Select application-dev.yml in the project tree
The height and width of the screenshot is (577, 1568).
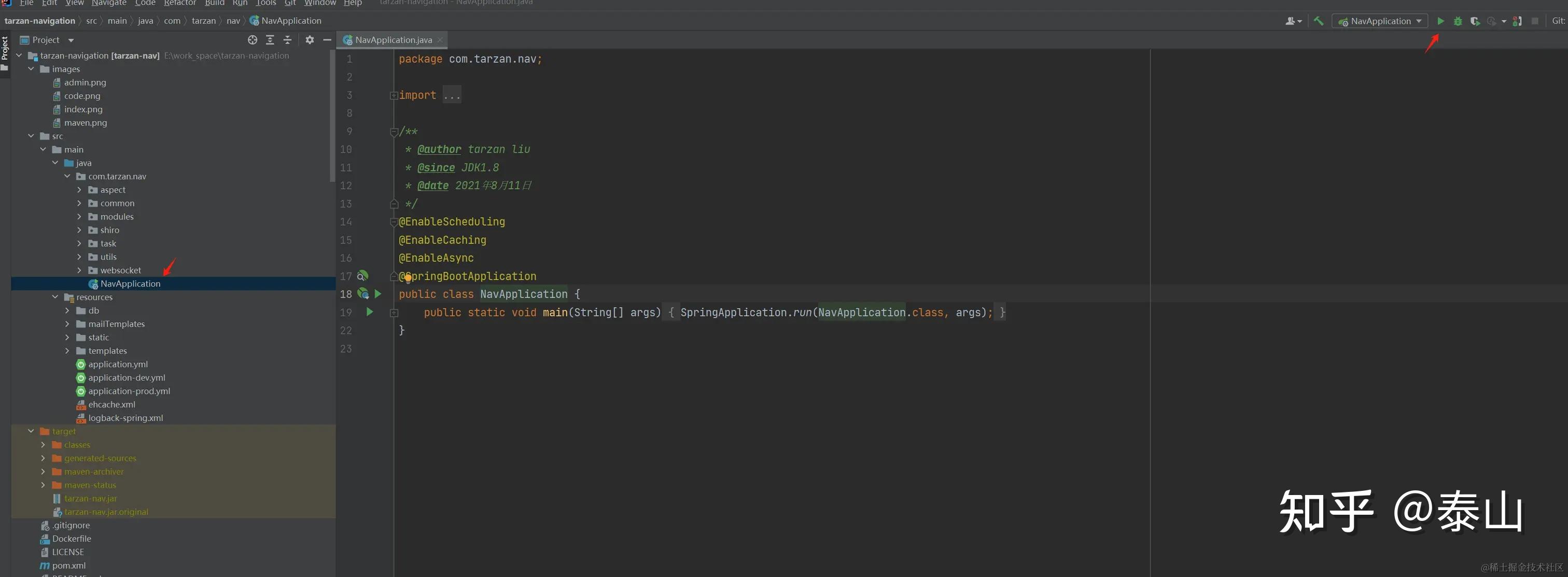coord(127,377)
